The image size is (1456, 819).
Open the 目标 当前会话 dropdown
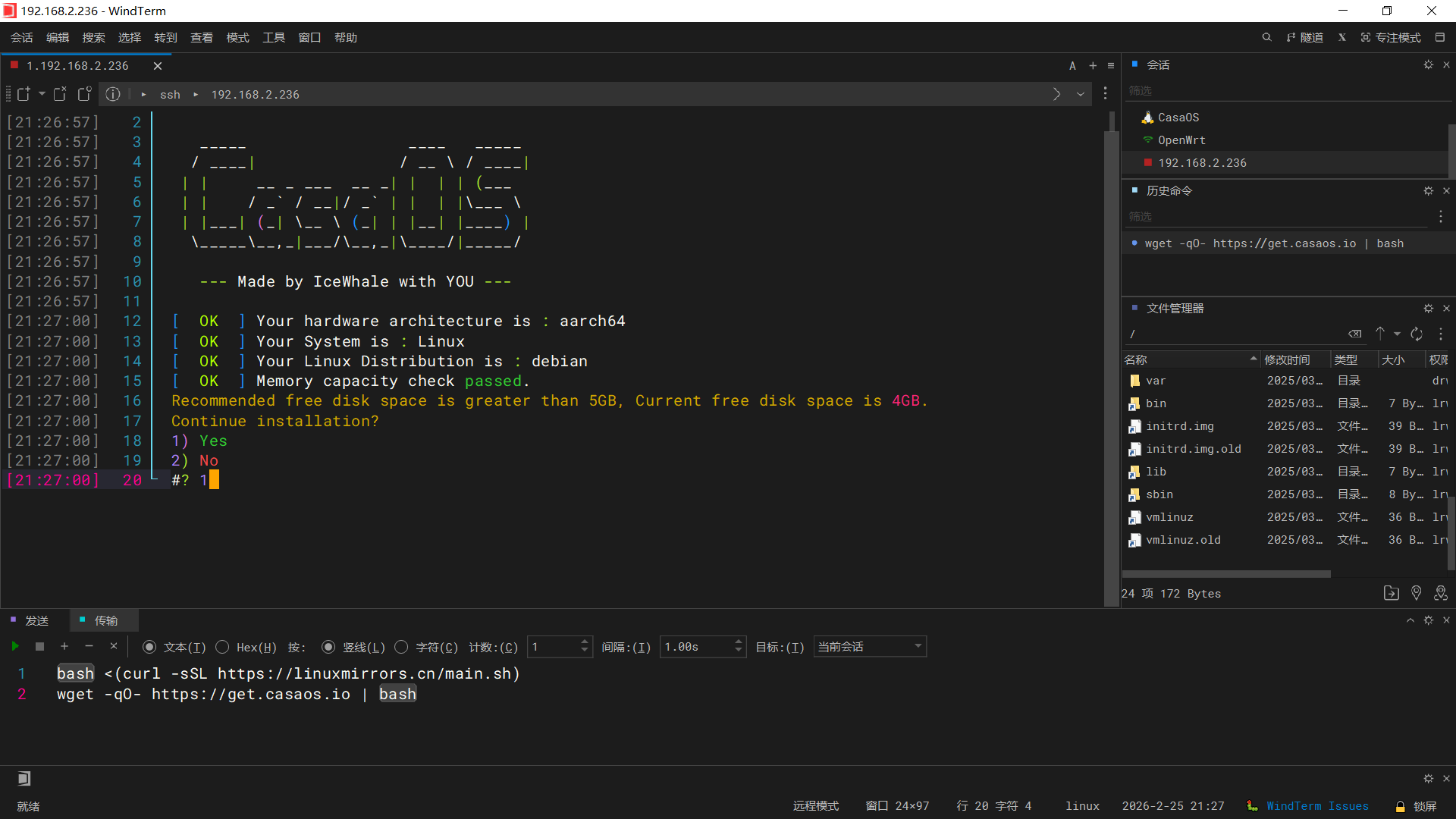(x=870, y=647)
